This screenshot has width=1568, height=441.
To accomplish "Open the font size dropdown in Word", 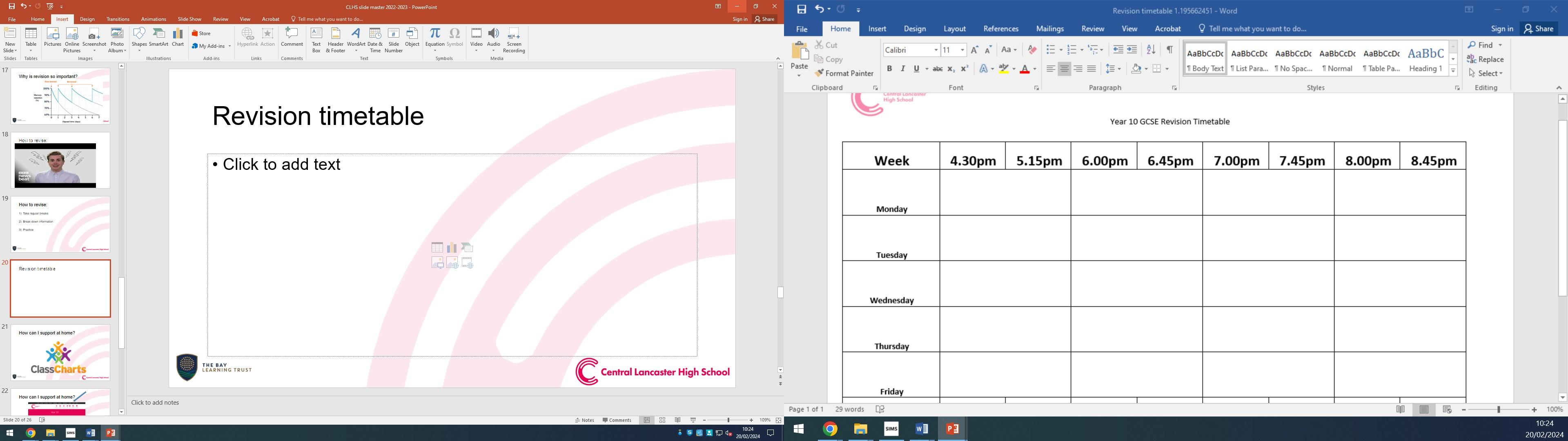I will pyautogui.click(x=962, y=50).
